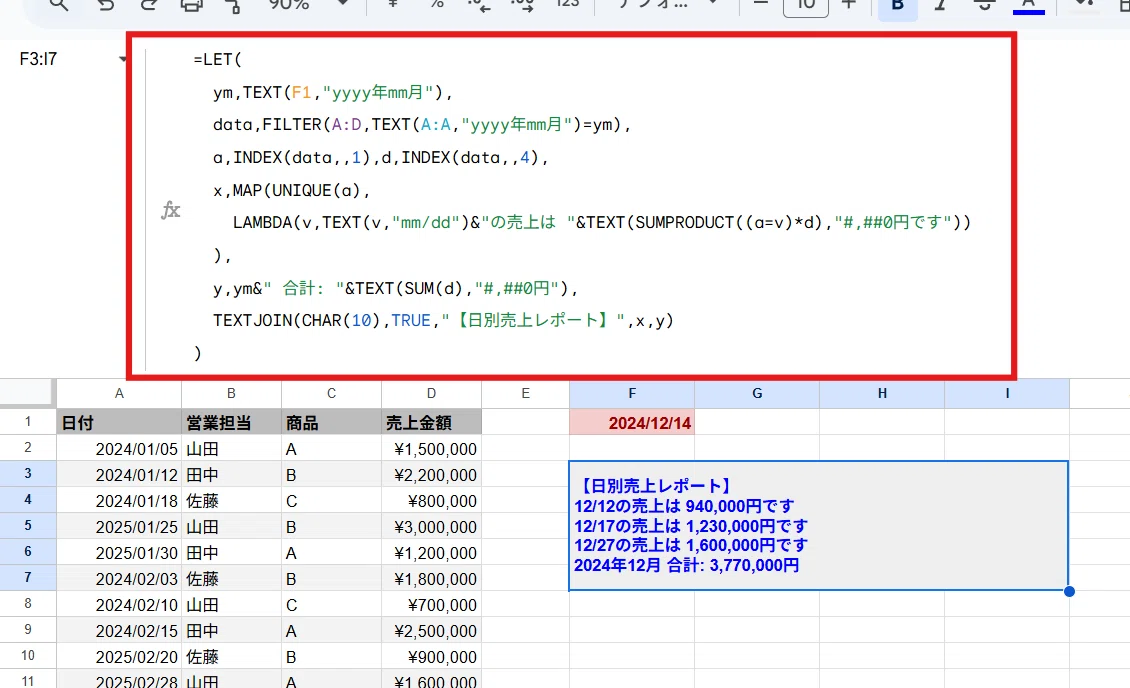Open the name box dropdown arrow

(x=122, y=59)
